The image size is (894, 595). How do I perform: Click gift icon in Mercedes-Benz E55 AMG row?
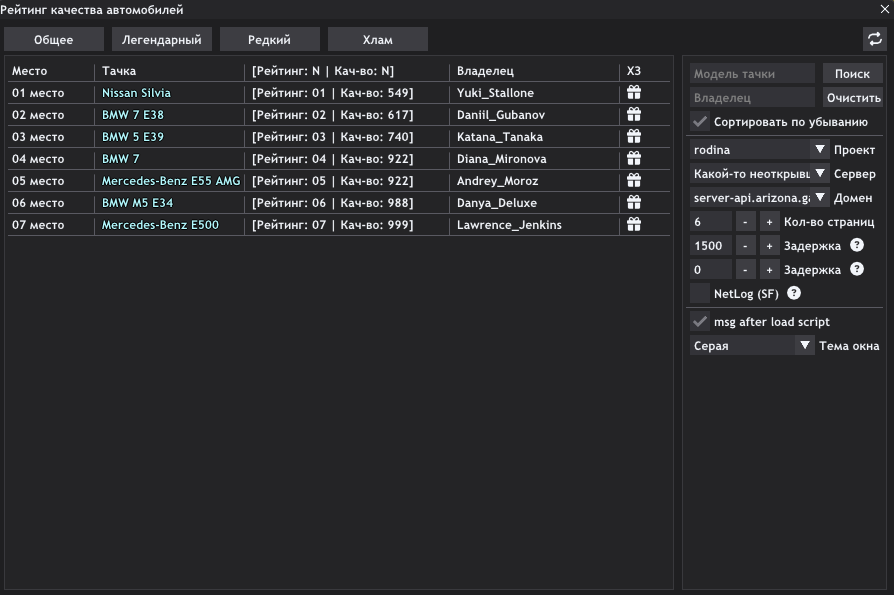click(x=633, y=181)
